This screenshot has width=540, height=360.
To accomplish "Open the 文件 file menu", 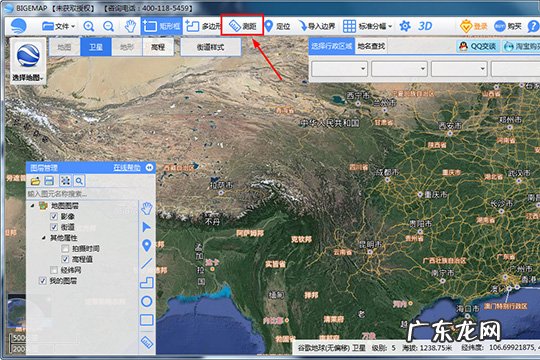I will 58,26.
